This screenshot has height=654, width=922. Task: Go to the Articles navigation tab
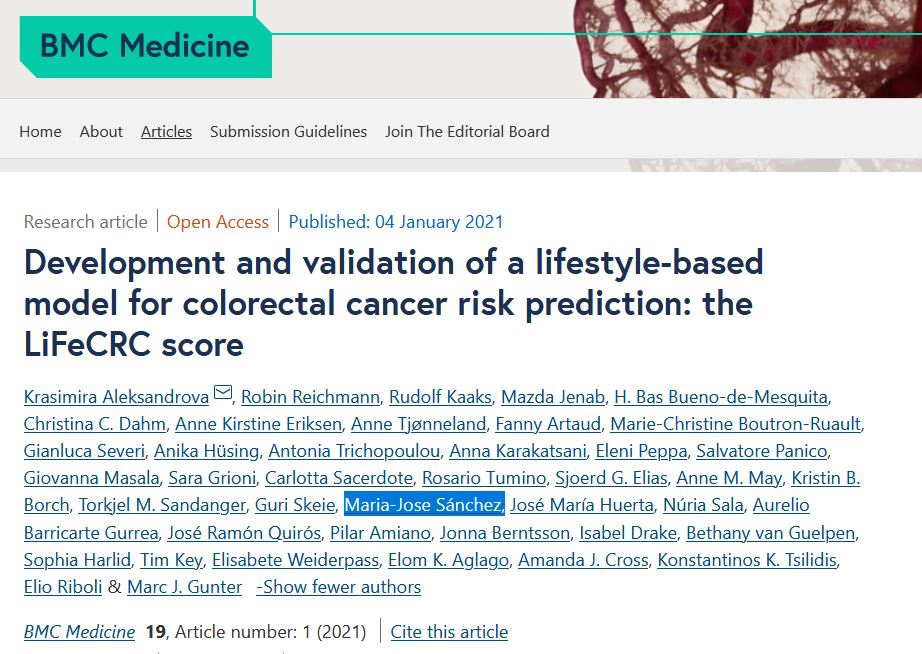point(166,131)
